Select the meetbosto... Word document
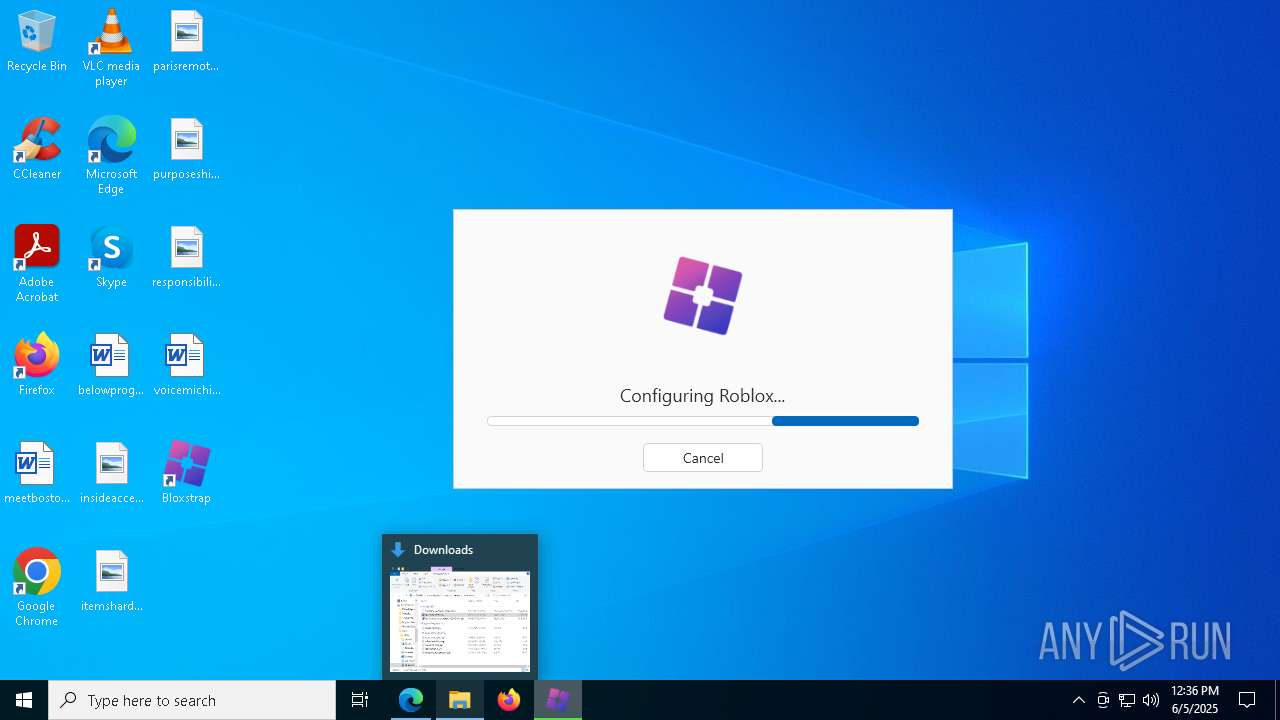The width and height of the screenshot is (1280, 720). point(37,474)
